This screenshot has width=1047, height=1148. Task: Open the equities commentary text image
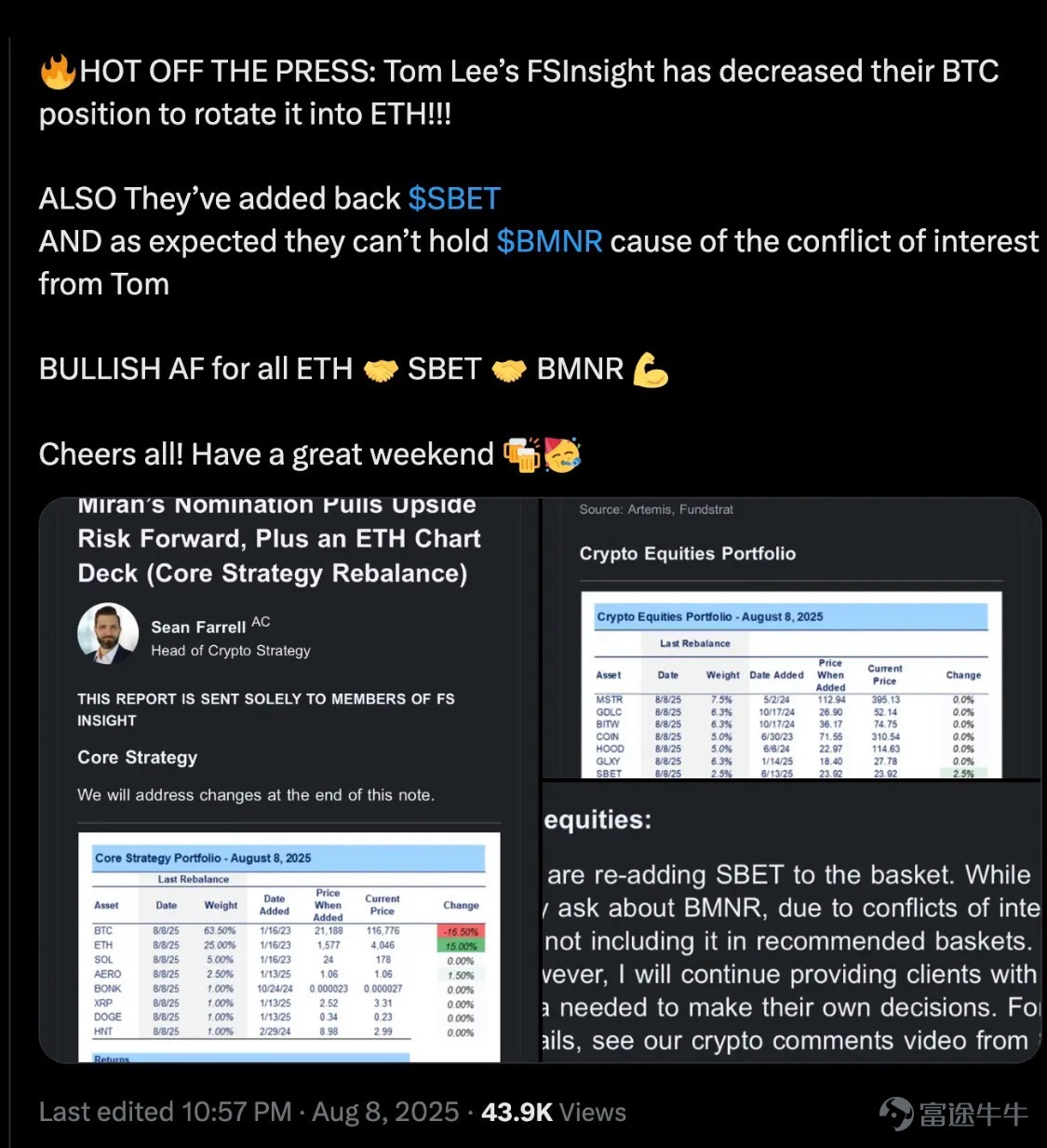pos(791,922)
